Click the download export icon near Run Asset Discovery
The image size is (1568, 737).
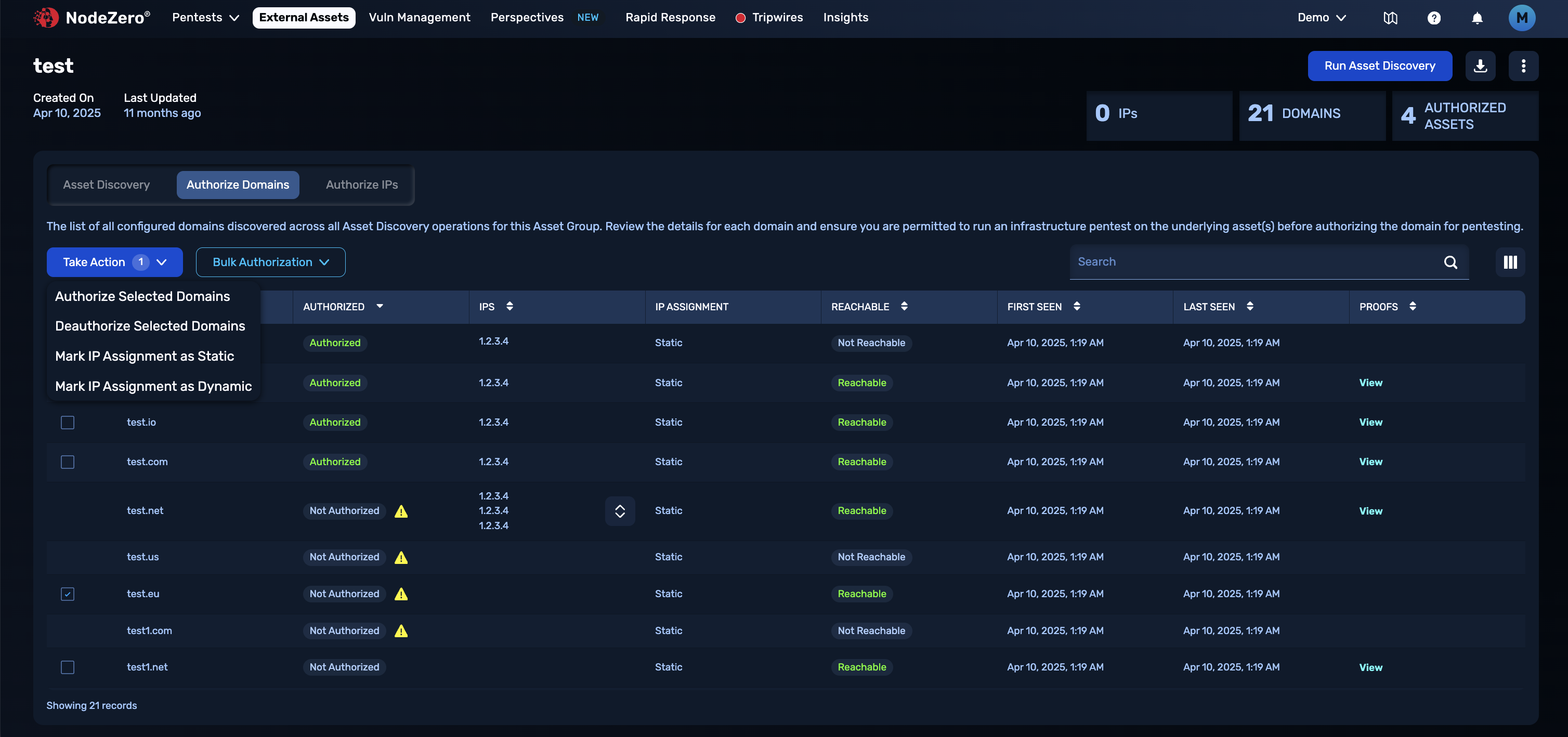point(1480,65)
